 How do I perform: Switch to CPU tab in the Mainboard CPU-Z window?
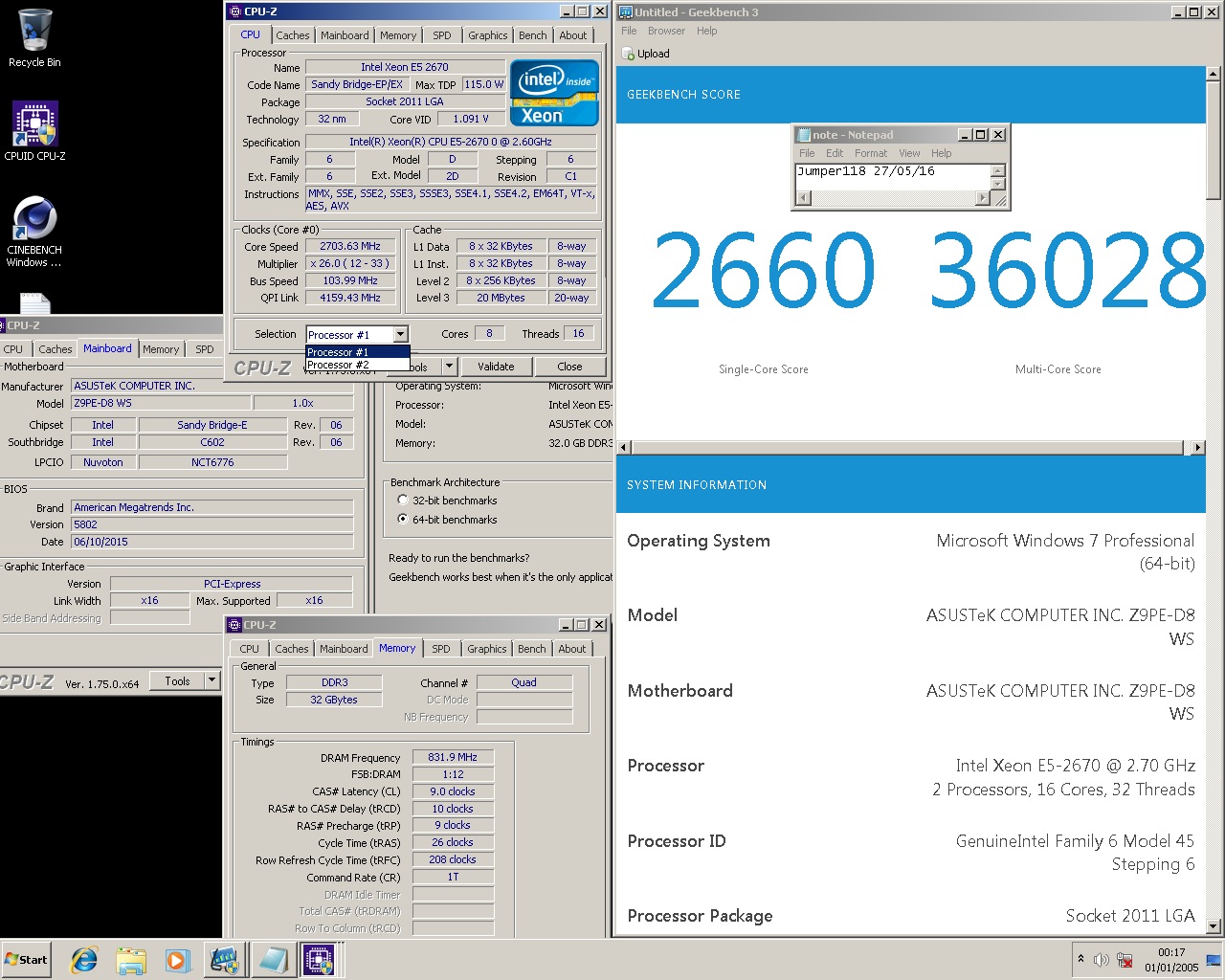point(13,349)
